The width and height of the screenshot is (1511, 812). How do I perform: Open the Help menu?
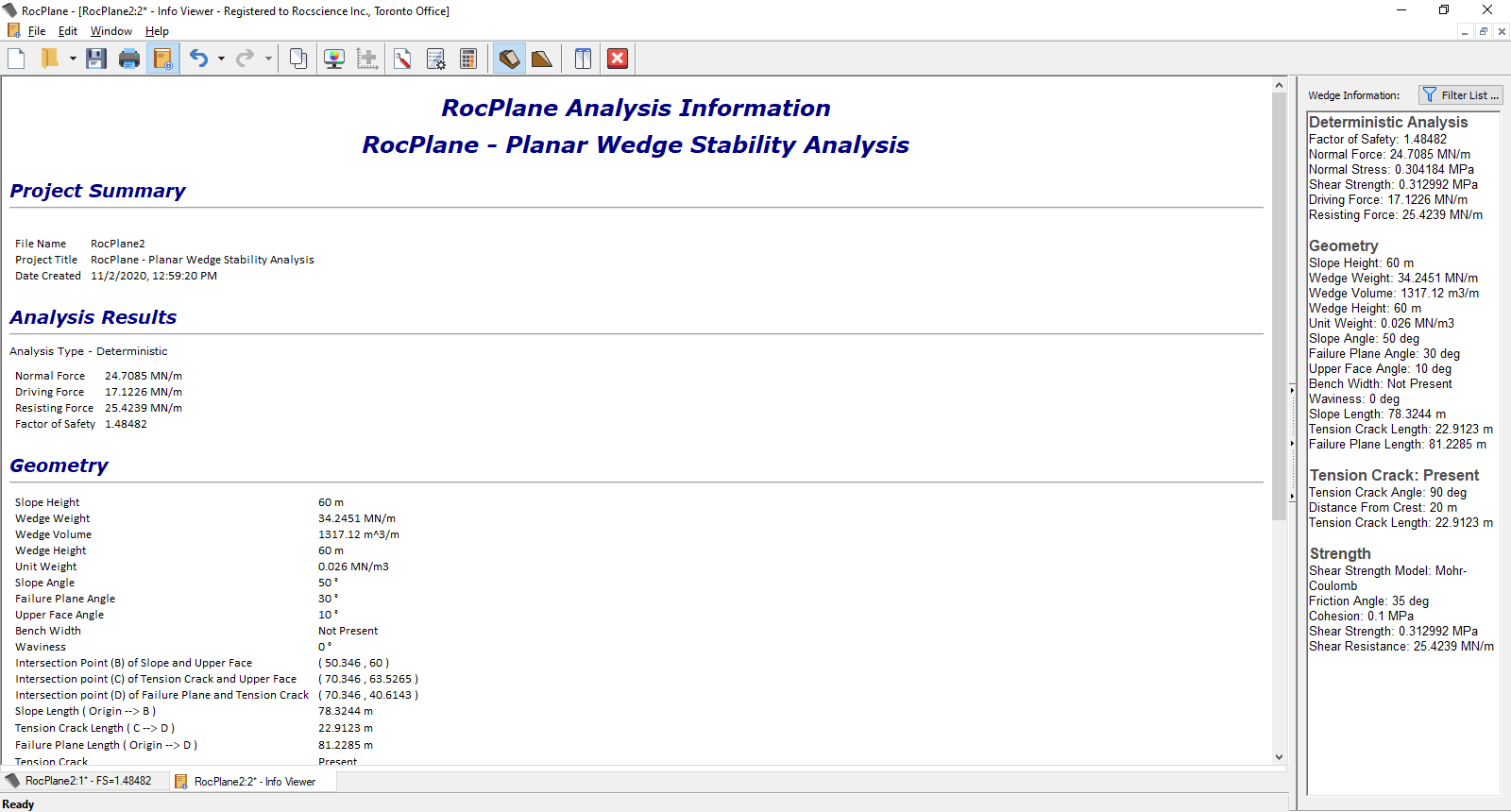pyautogui.click(x=157, y=31)
